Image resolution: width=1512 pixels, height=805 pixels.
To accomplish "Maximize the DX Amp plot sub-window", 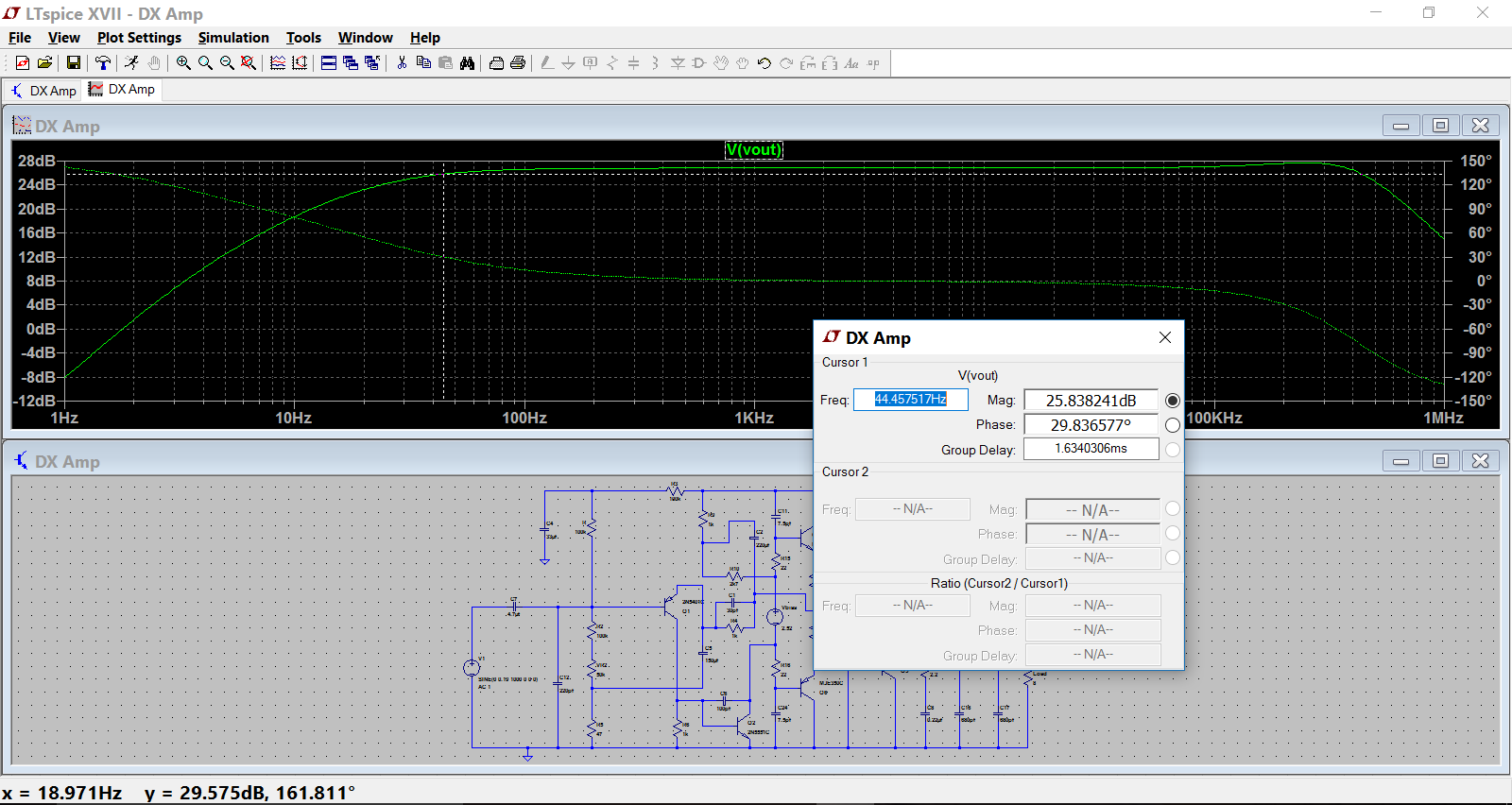I will [x=1440, y=126].
